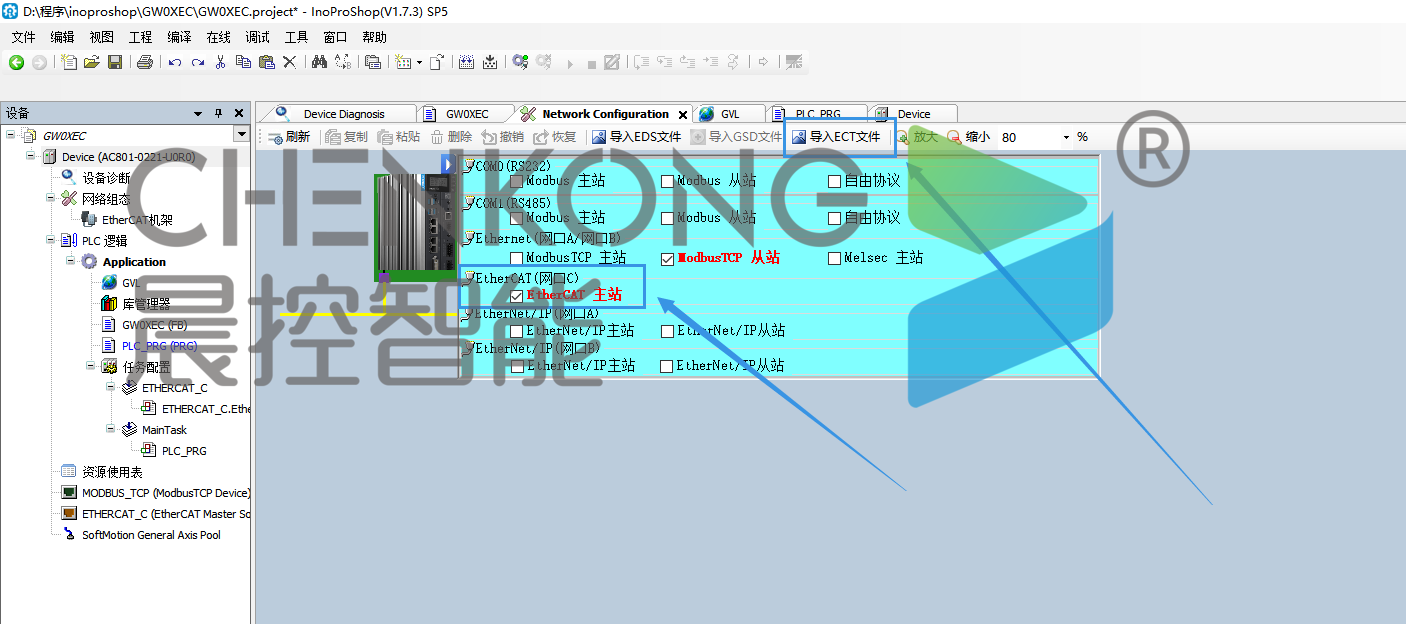Enable Modbus 主站 under COM0(RS232)
The height and width of the screenshot is (624, 1406).
[516, 182]
